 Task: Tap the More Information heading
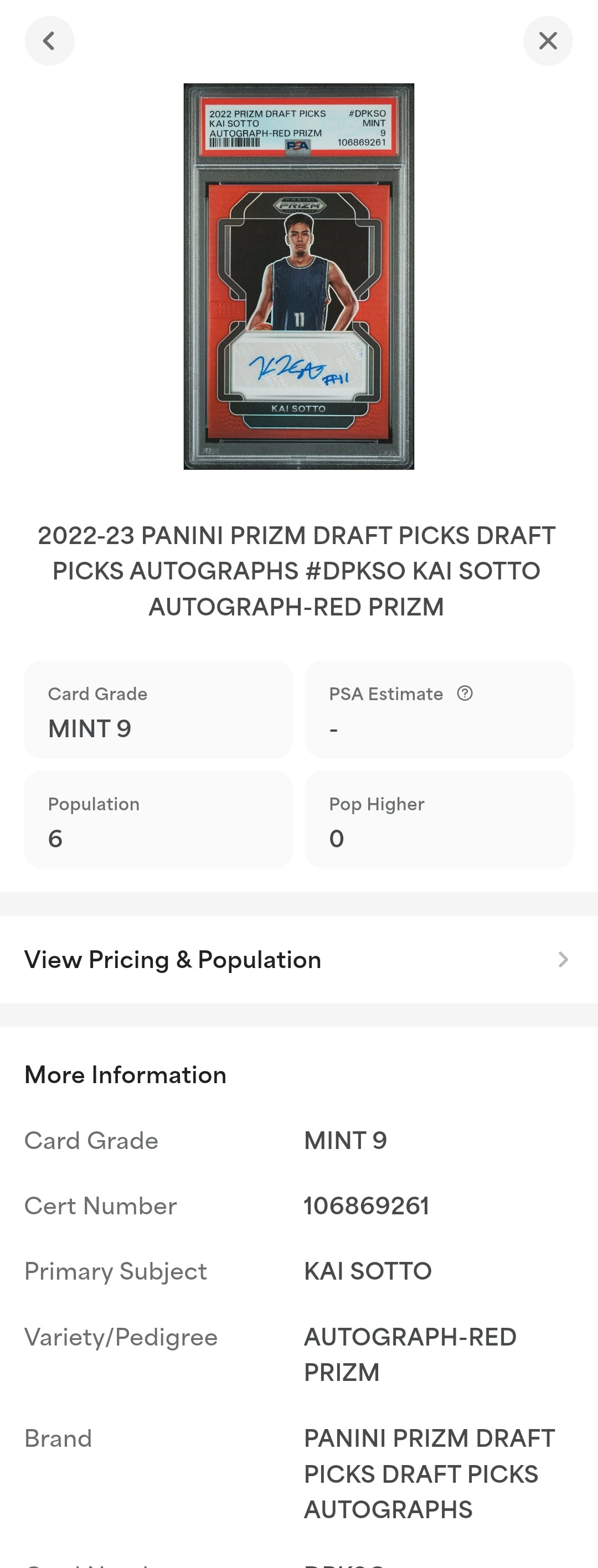(126, 1075)
